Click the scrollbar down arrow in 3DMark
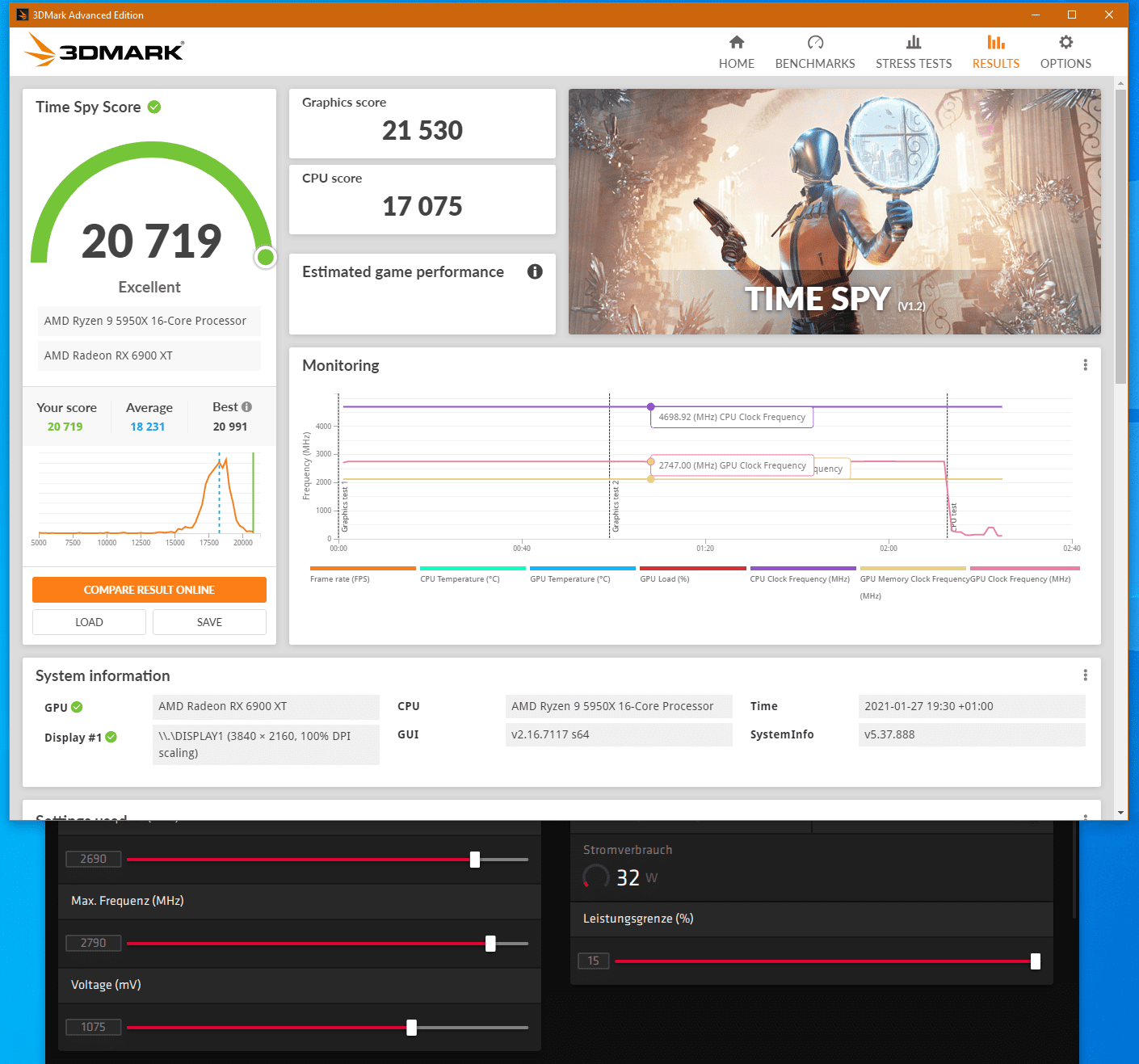The height and width of the screenshot is (1064, 1139). click(1120, 813)
